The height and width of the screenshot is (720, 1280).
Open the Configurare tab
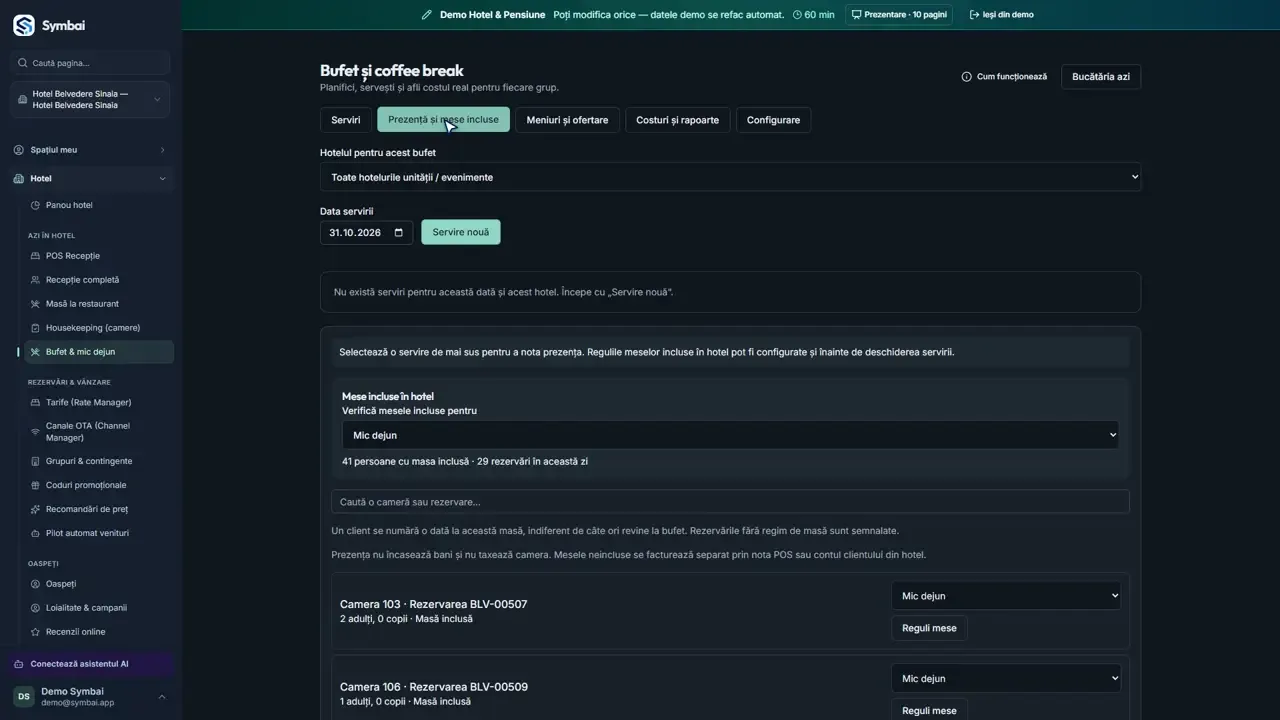773,120
